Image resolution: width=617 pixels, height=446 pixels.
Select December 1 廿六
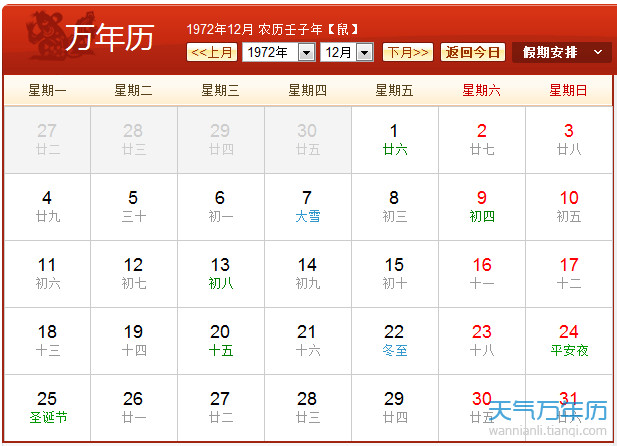click(x=395, y=140)
